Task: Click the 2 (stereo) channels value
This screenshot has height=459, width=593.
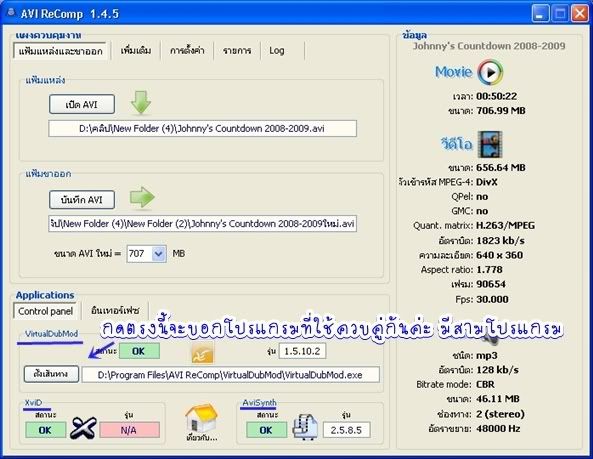Action: tap(500, 414)
